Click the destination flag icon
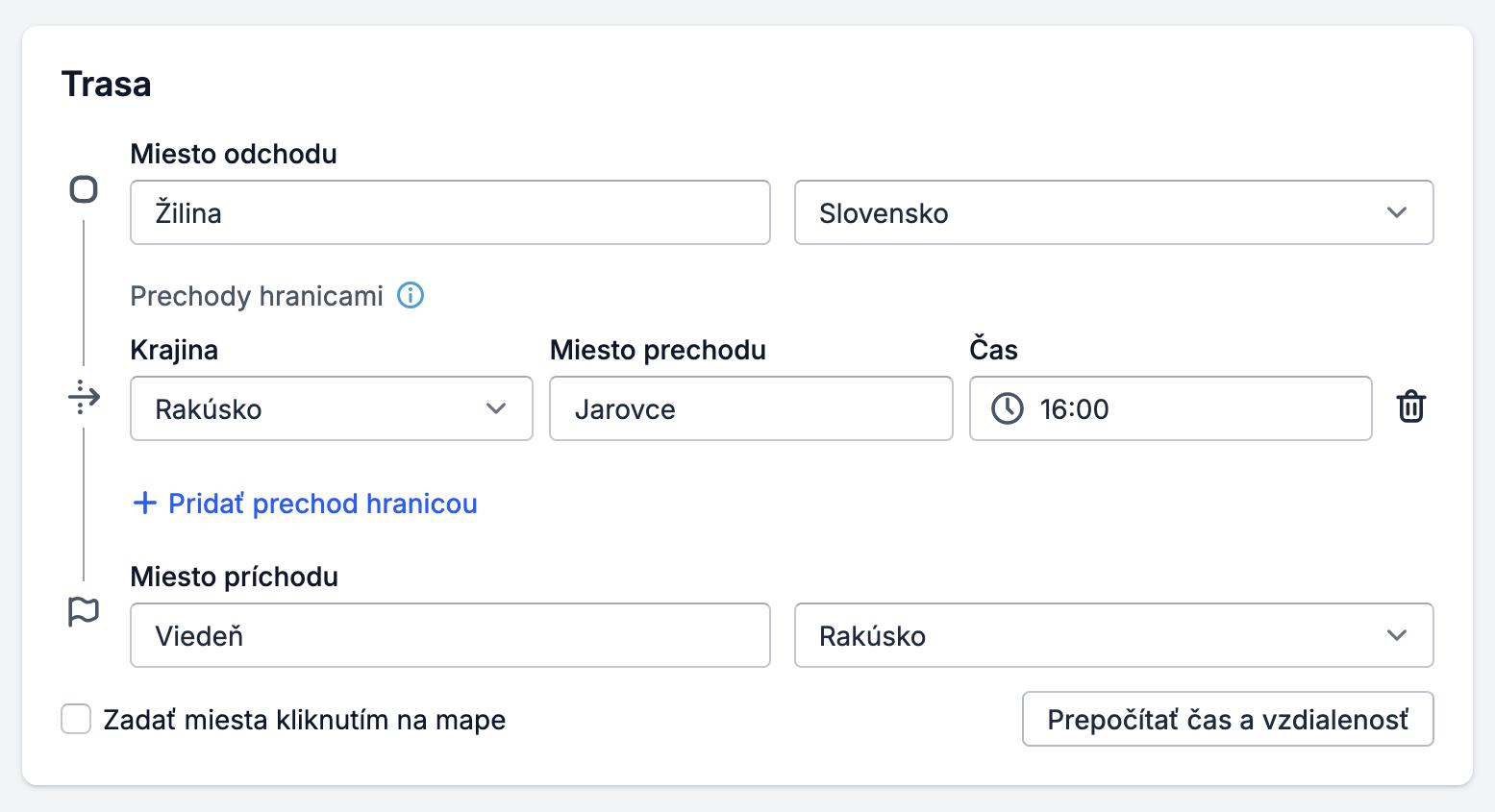Screen dimensions: 1495x812 click(x=85, y=609)
